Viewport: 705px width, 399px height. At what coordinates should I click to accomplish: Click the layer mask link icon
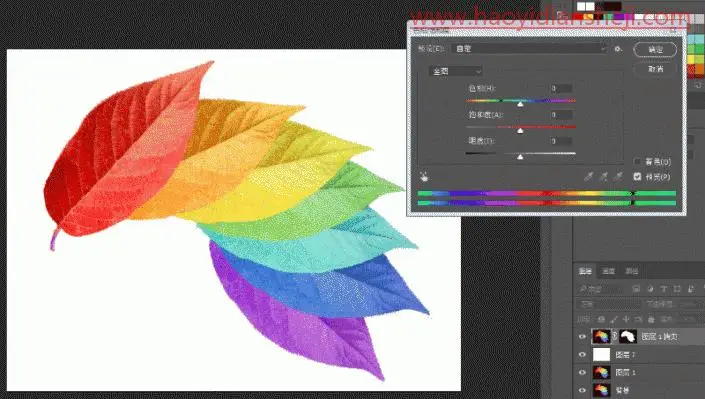point(615,336)
